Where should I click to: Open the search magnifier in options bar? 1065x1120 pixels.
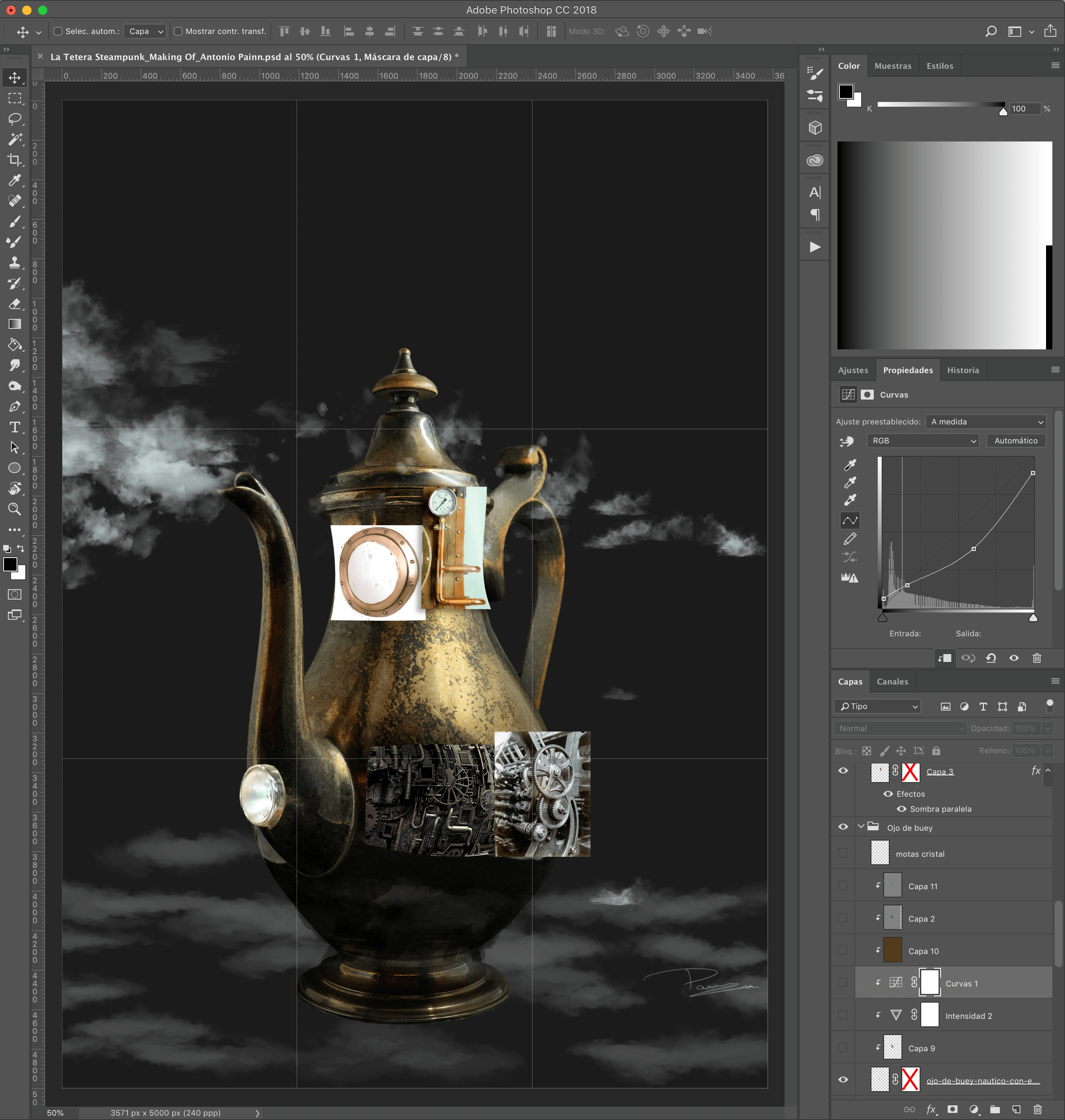(991, 31)
